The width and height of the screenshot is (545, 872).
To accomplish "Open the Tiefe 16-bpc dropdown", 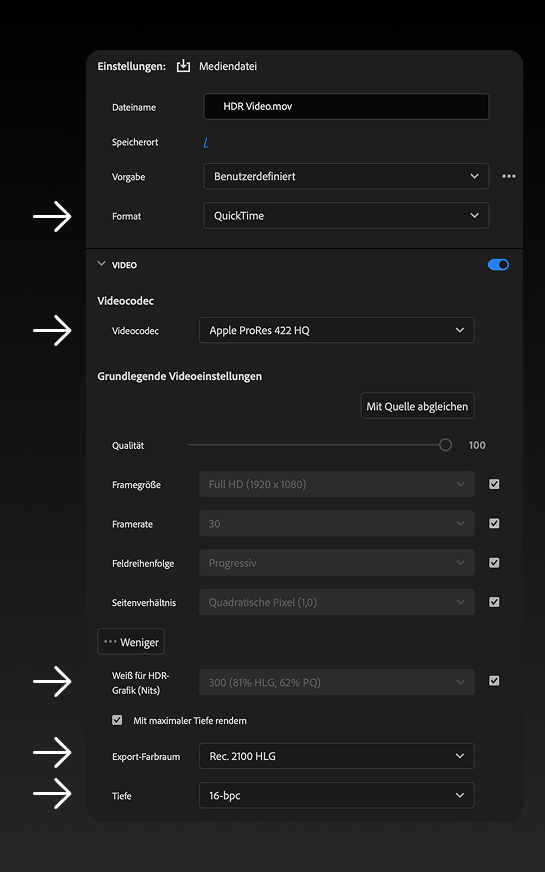I will (x=336, y=796).
